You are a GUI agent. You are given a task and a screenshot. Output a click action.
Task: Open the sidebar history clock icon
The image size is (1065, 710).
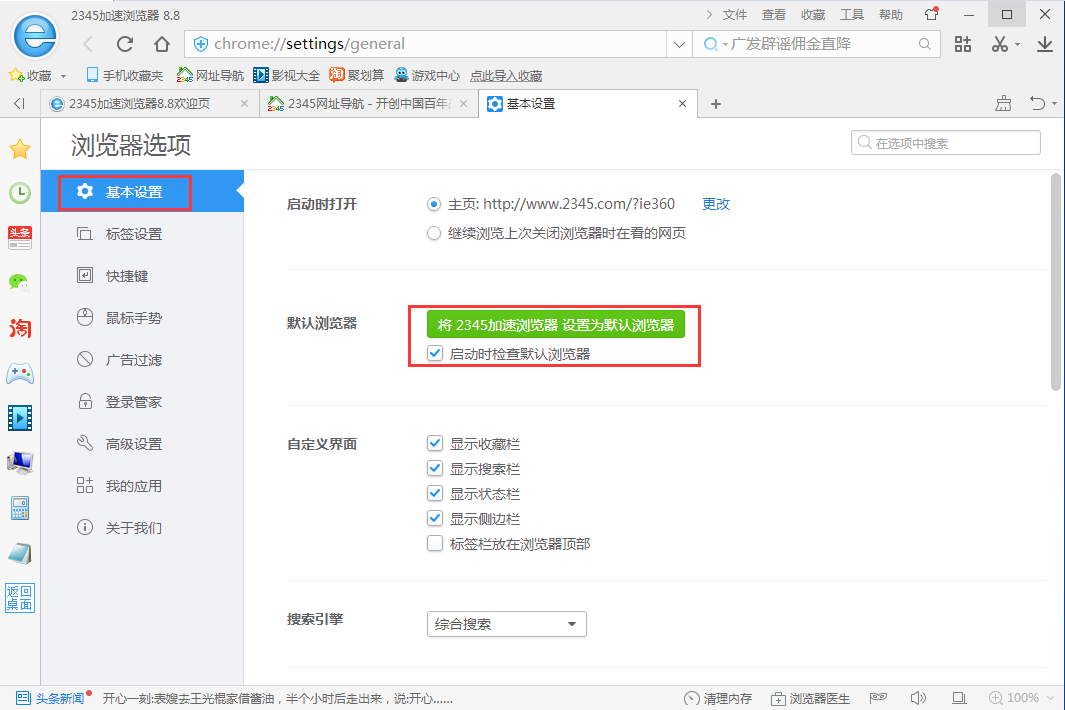pyautogui.click(x=20, y=193)
